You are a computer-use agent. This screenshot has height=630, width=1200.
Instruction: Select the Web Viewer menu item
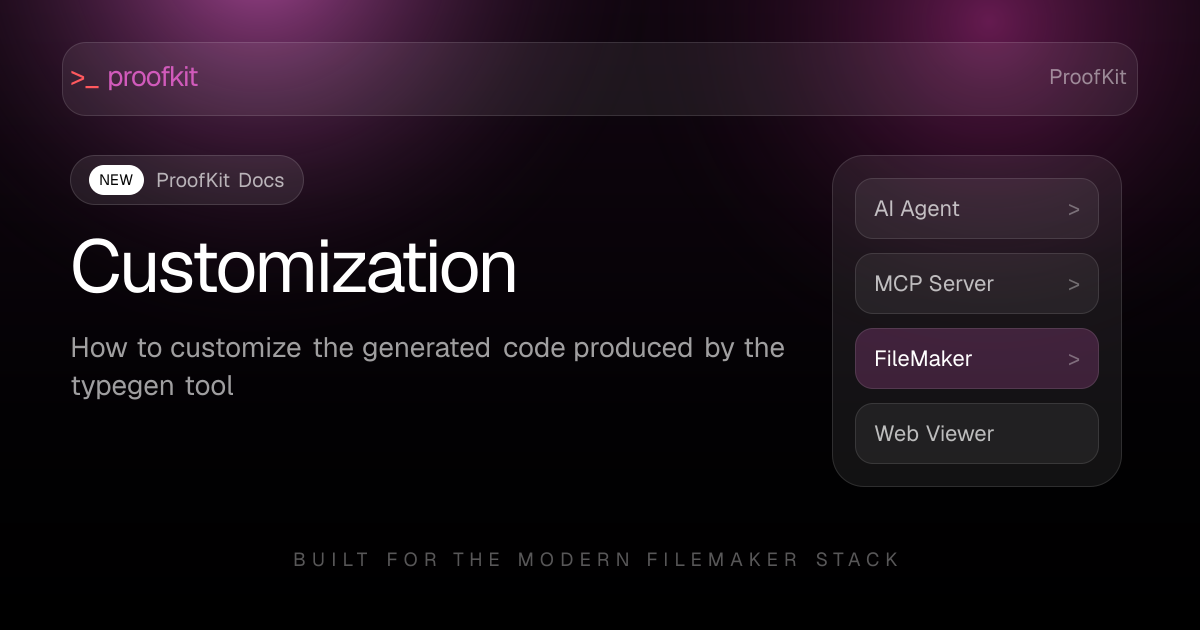[977, 434]
